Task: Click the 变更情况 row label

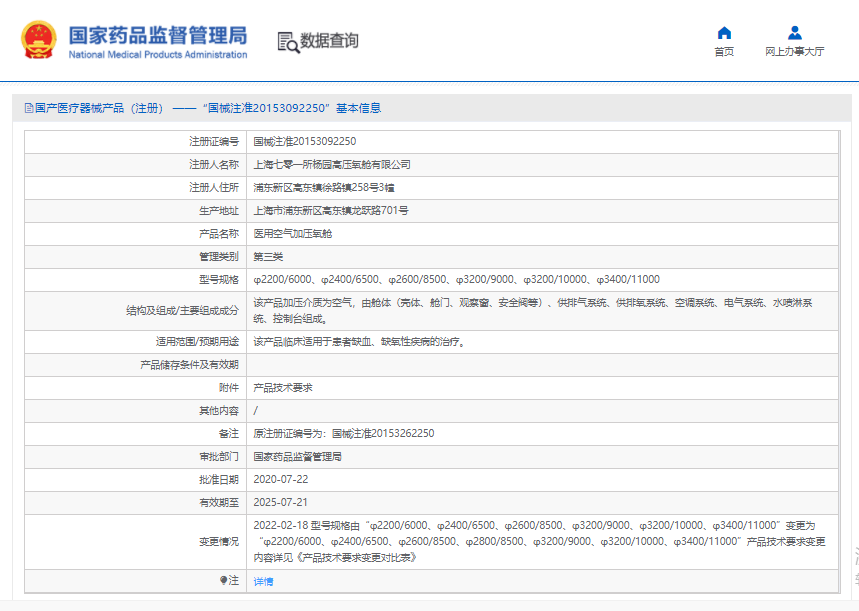Action: [219, 541]
